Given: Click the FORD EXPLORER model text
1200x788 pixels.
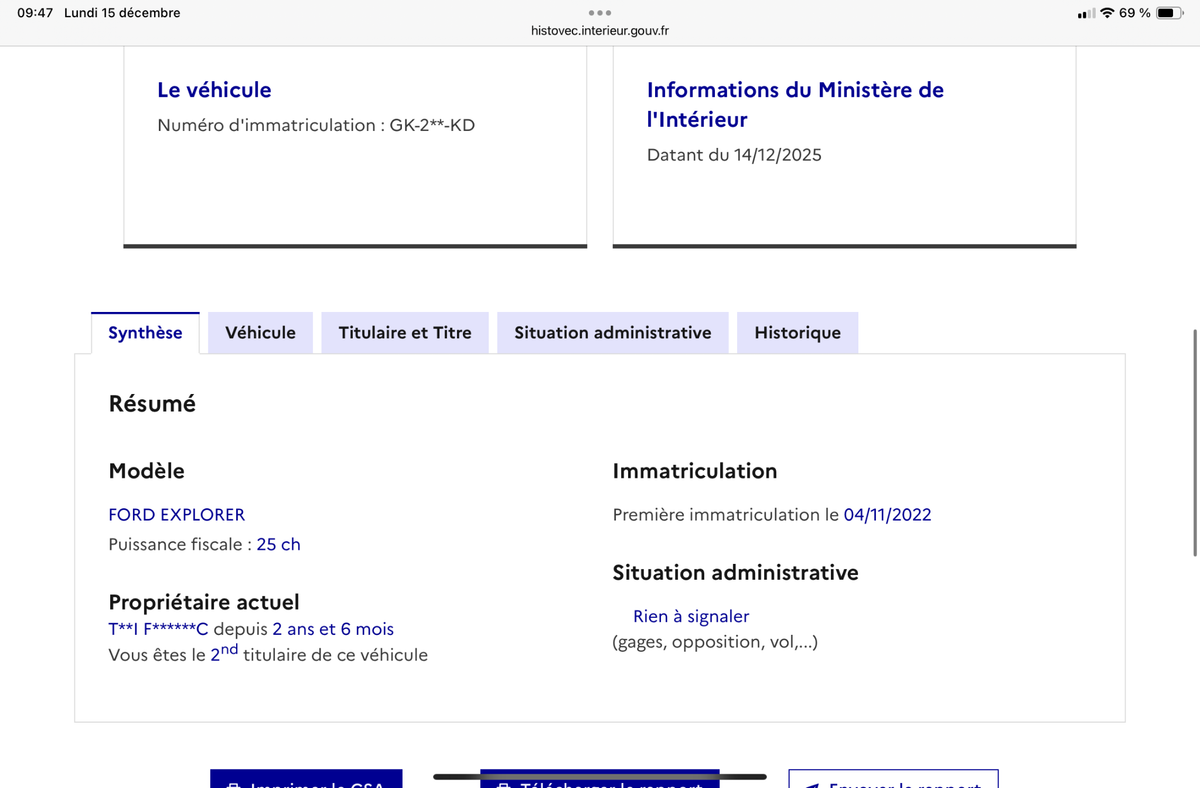Looking at the screenshot, I should pos(176,515).
